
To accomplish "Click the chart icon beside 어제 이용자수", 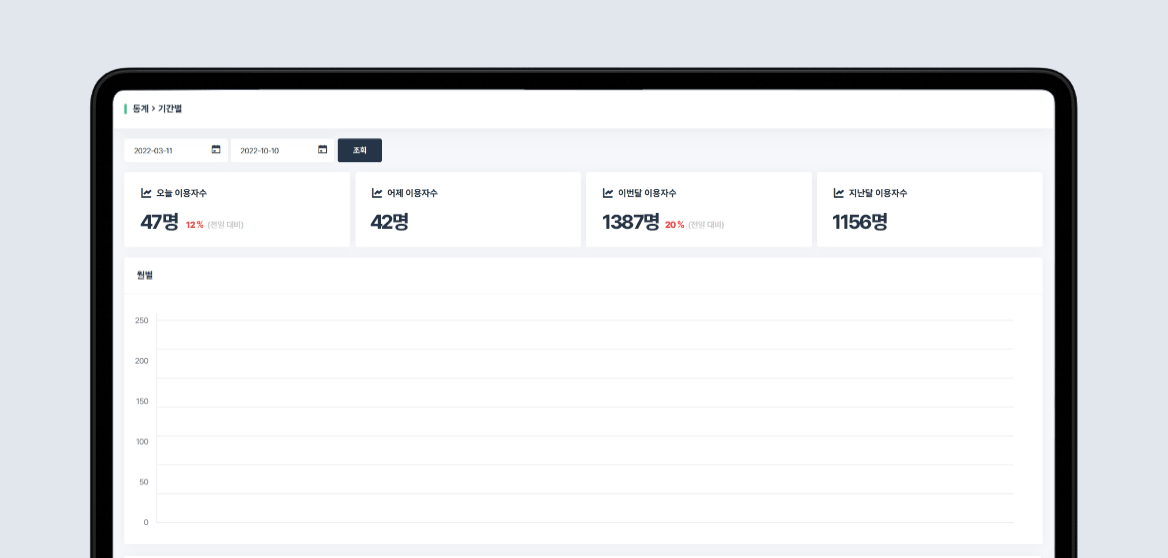I will pos(377,193).
